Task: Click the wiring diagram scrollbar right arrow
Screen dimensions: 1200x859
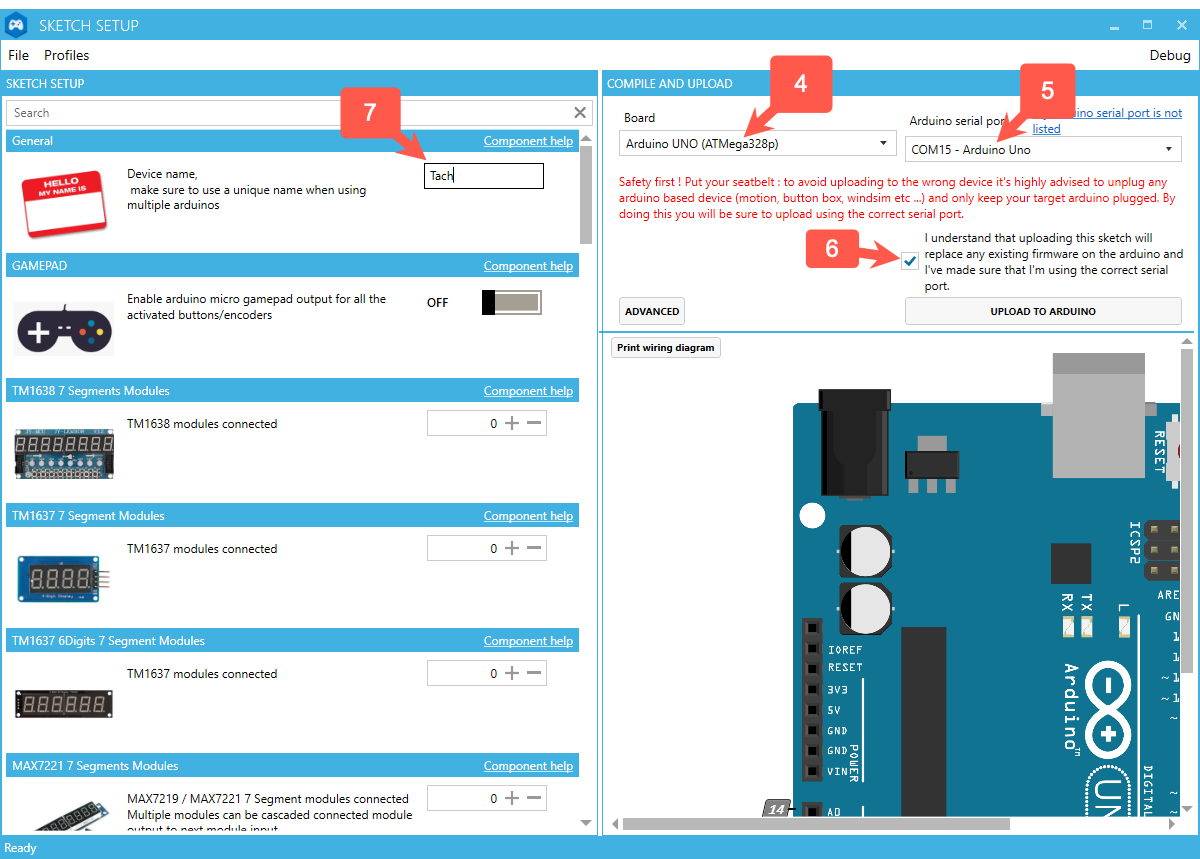Action: (1172, 824)
